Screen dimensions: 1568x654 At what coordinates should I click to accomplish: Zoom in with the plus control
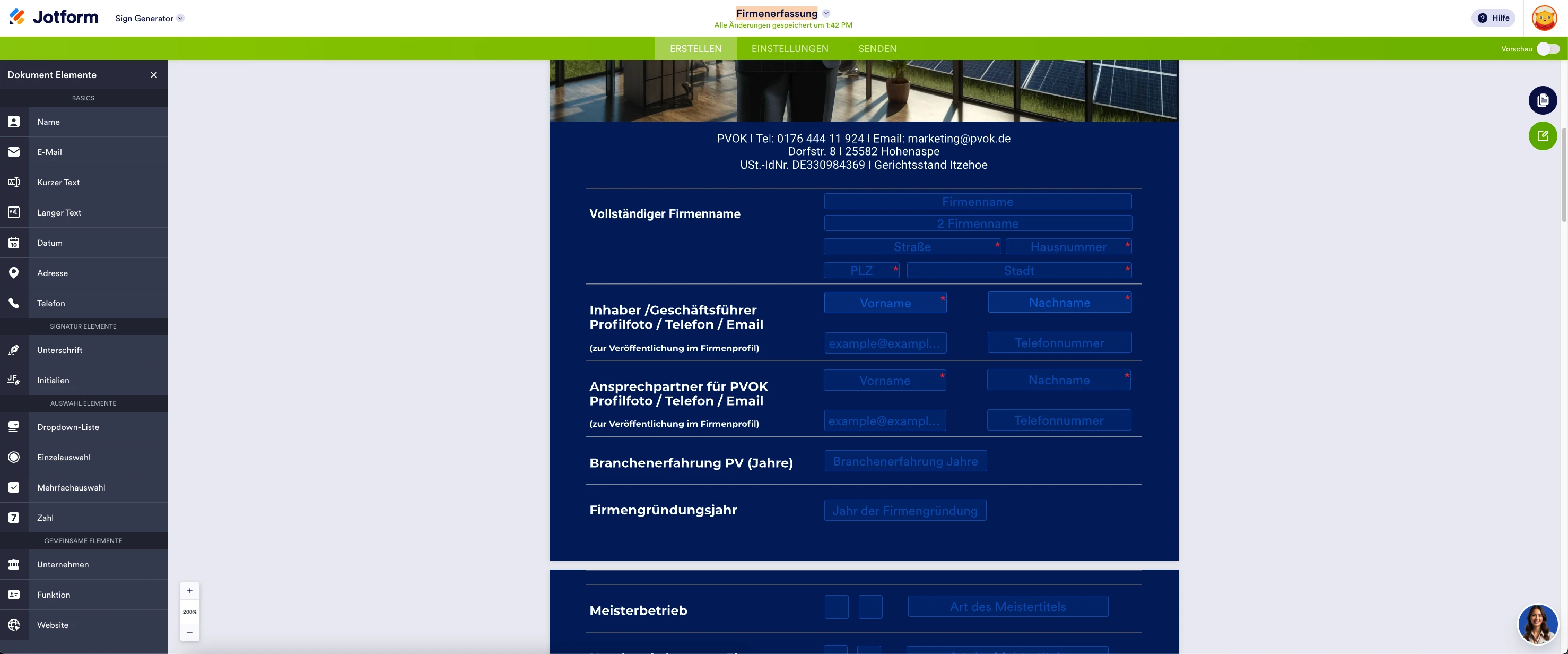[189, 590]
